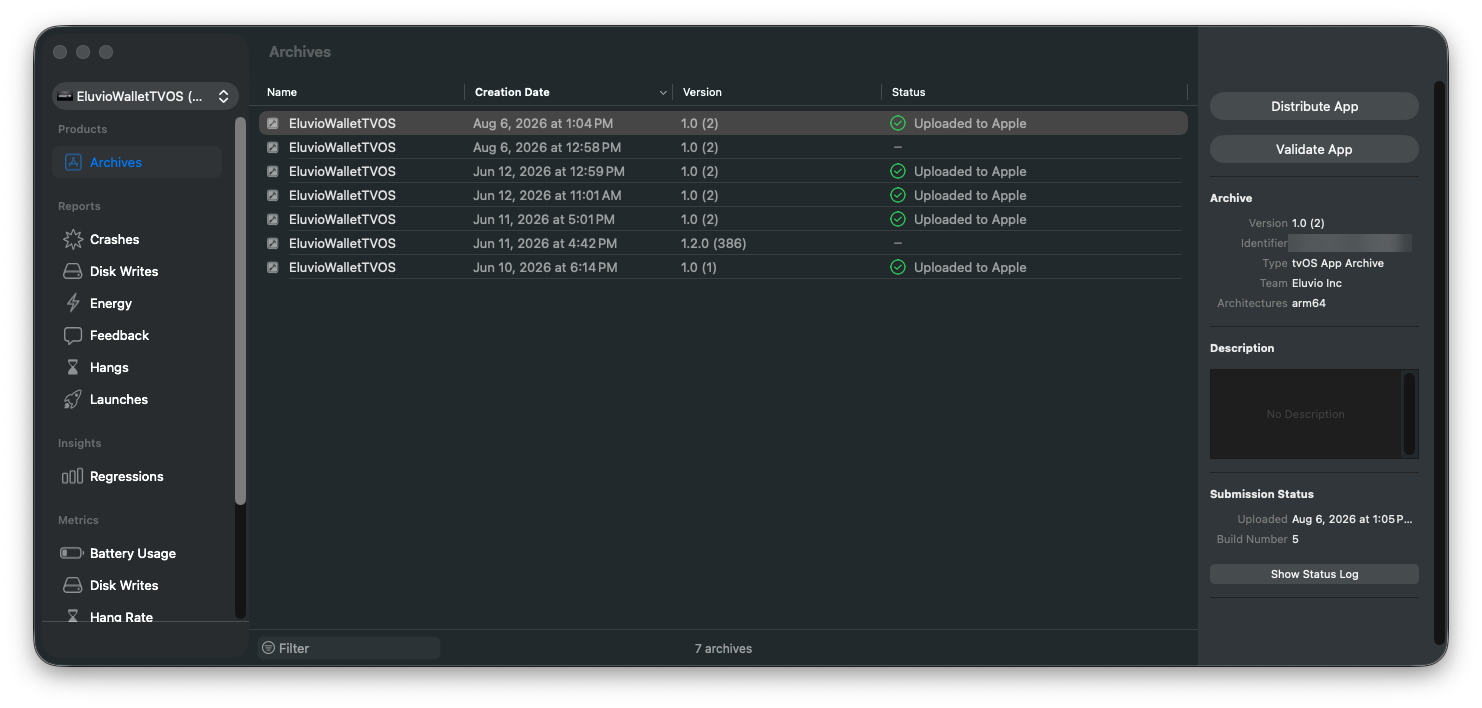Viewport: 1482px width, 708px height.
Task: Click the Launches rocket icon
Action: tap(72, 399)
